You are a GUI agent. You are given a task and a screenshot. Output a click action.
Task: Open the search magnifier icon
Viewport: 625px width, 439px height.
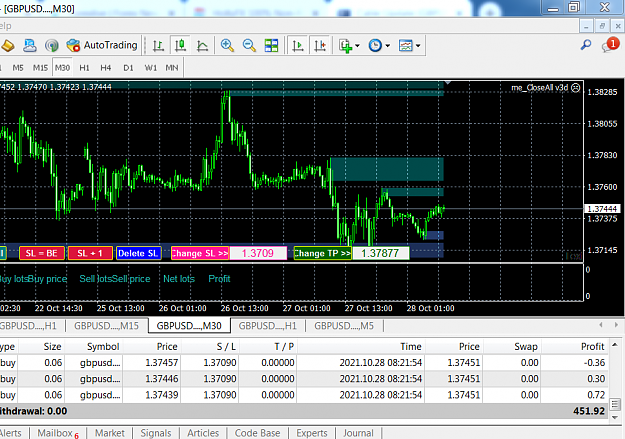pos(586,45)
